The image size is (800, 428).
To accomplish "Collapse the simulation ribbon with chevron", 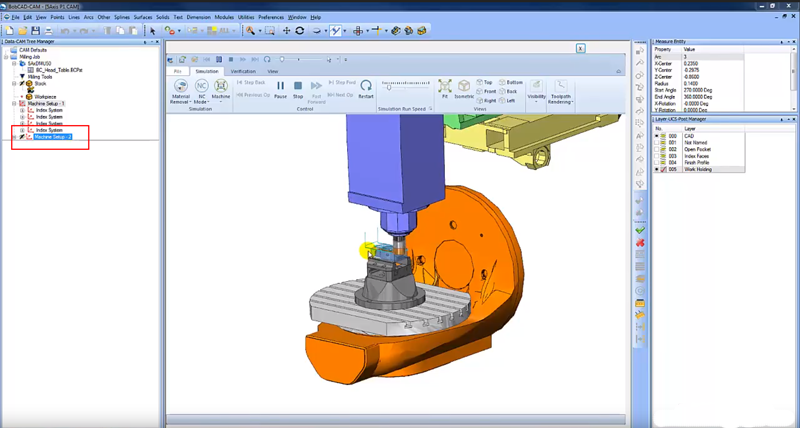I will (618, 71).
